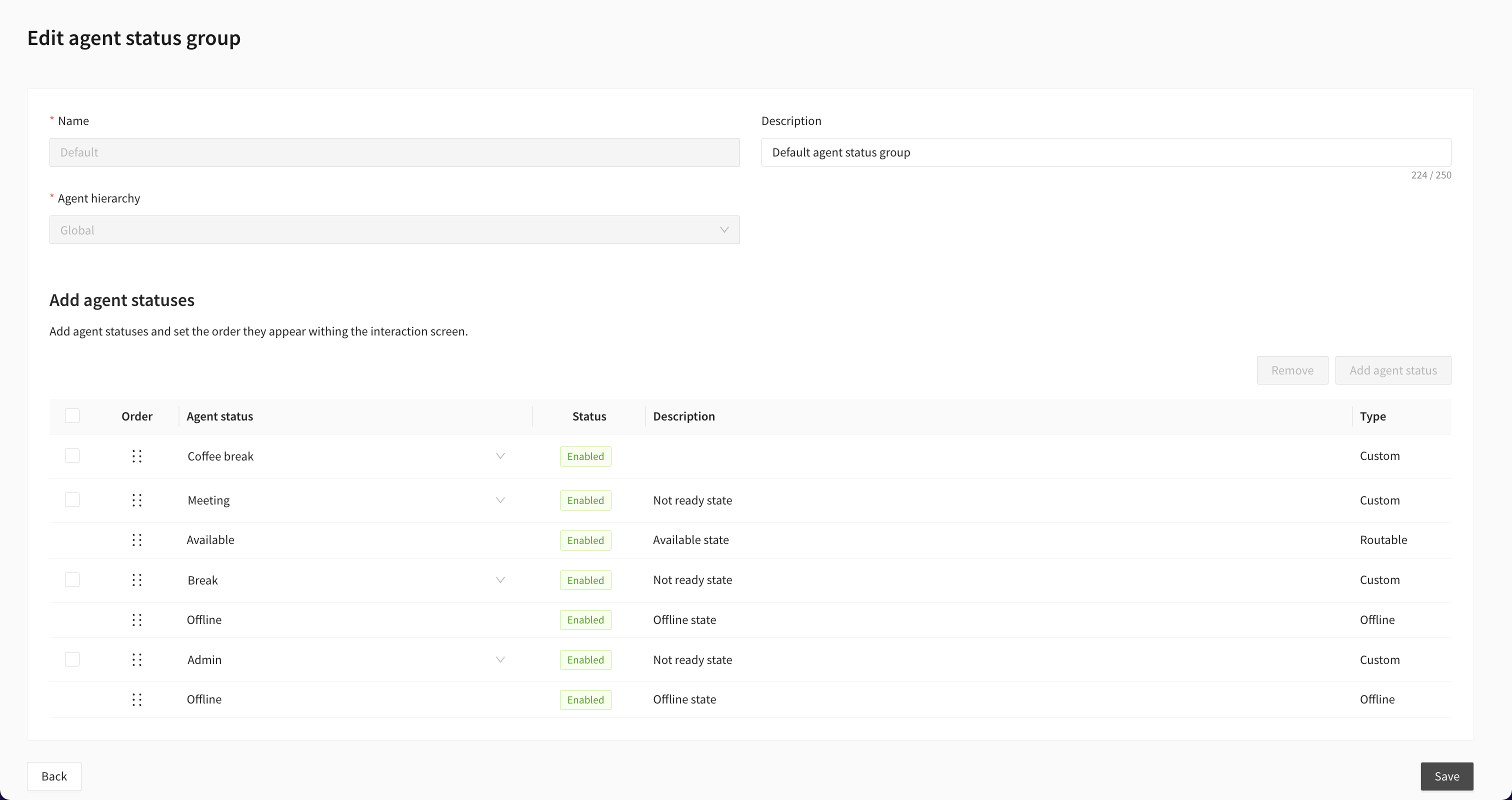
Task: Grab drag handle of Offline row under Break
Action: pos(137,620)
